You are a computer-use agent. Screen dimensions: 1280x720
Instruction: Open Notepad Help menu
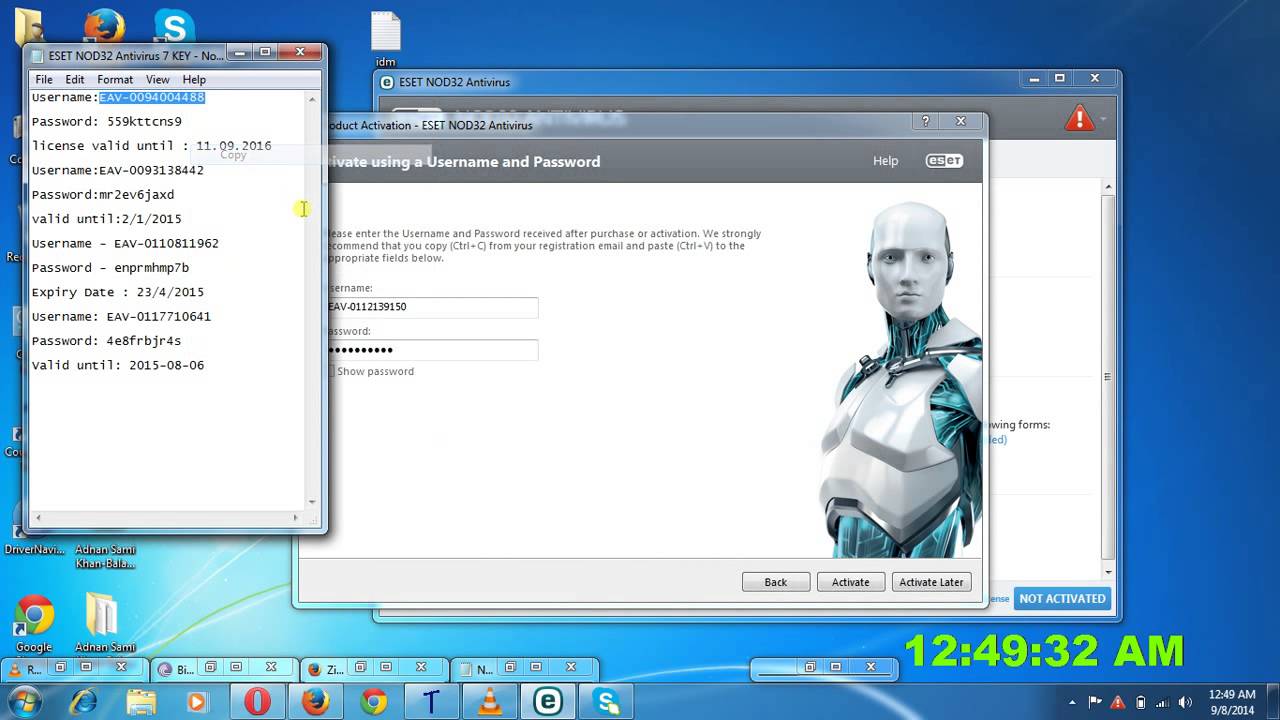click(194, 79)
